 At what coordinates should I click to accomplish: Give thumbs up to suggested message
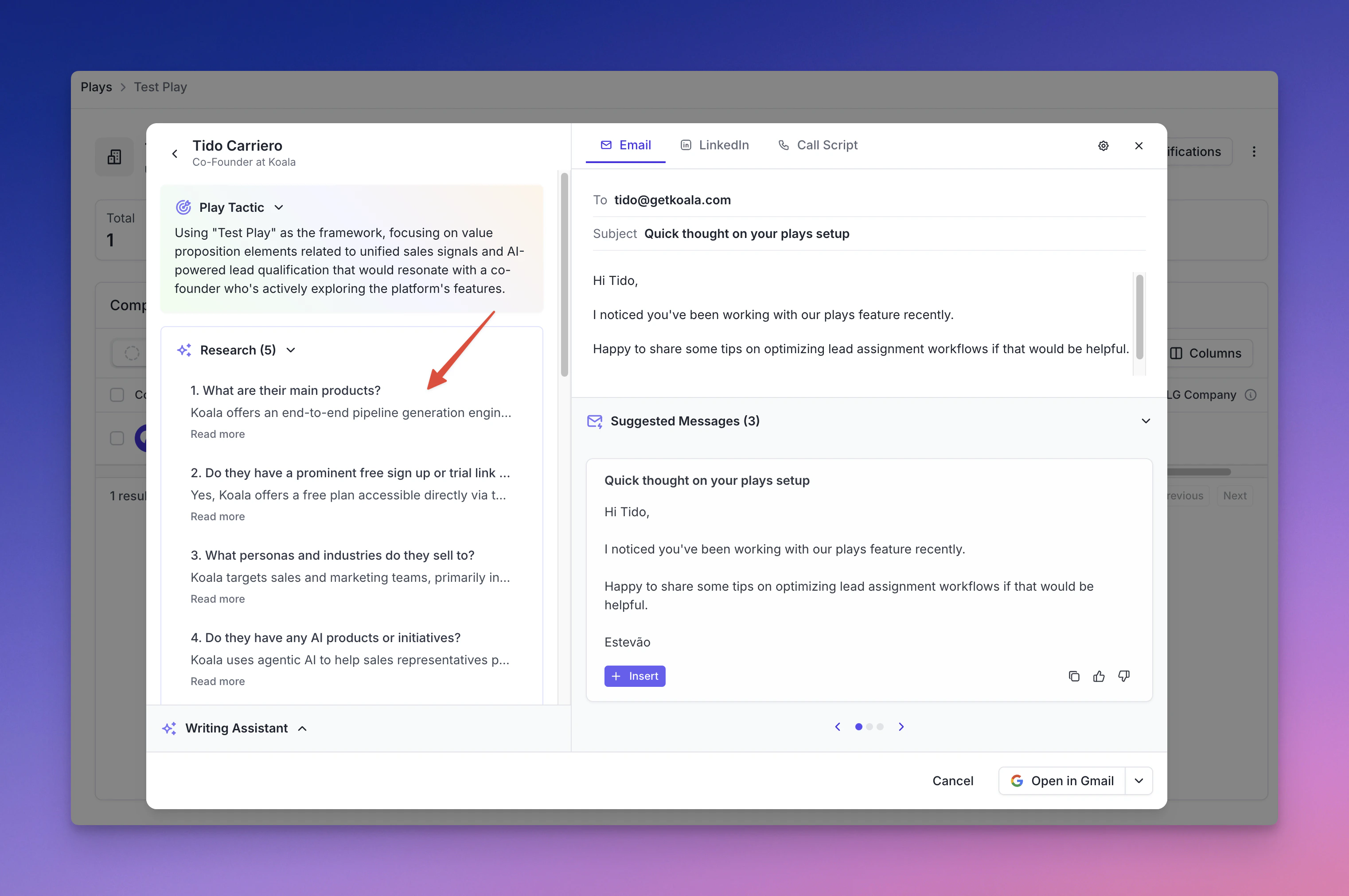point(1098,676)
